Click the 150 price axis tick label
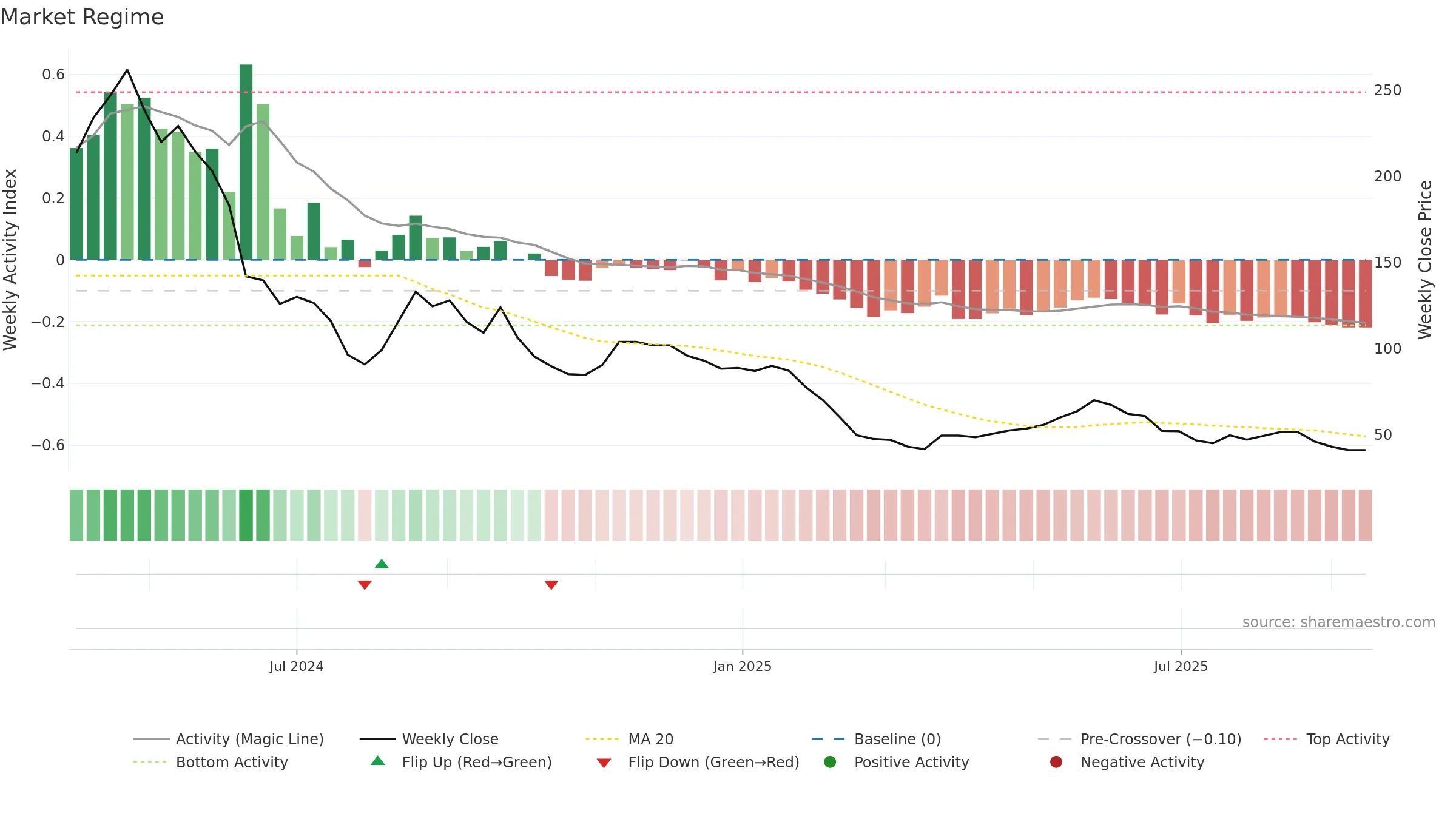Screen dimensions: 1456x819 click(1388, 263)
